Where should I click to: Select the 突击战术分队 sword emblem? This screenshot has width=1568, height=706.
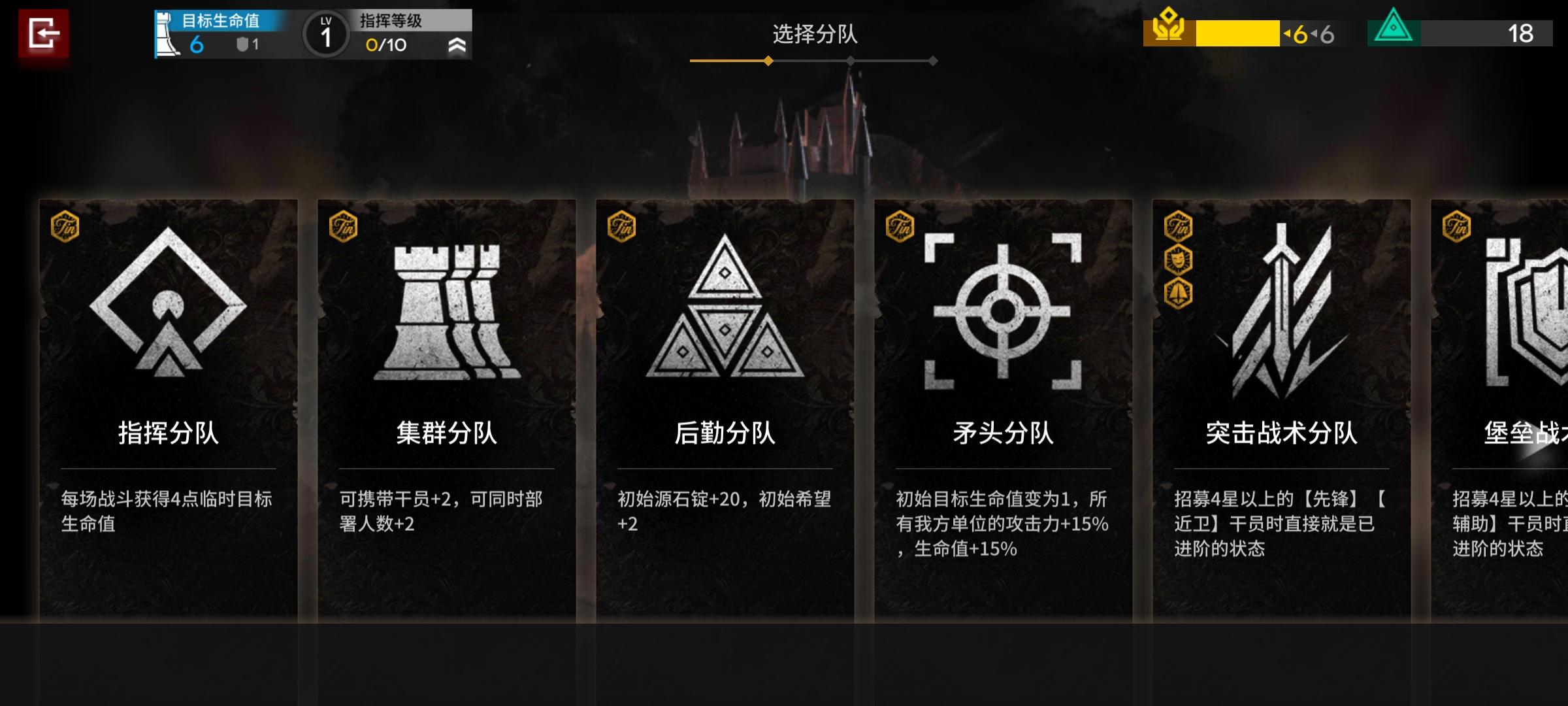coord(1281,311)
